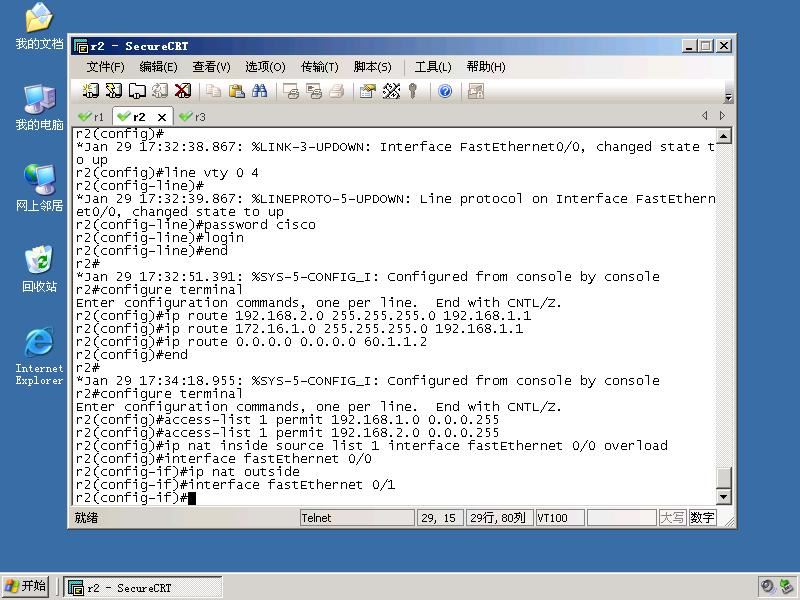Image resolution: width=800 pixels, height=600 pixels.
Task: Minimize the SecureCRT window
Action: (x=689, y=46)
